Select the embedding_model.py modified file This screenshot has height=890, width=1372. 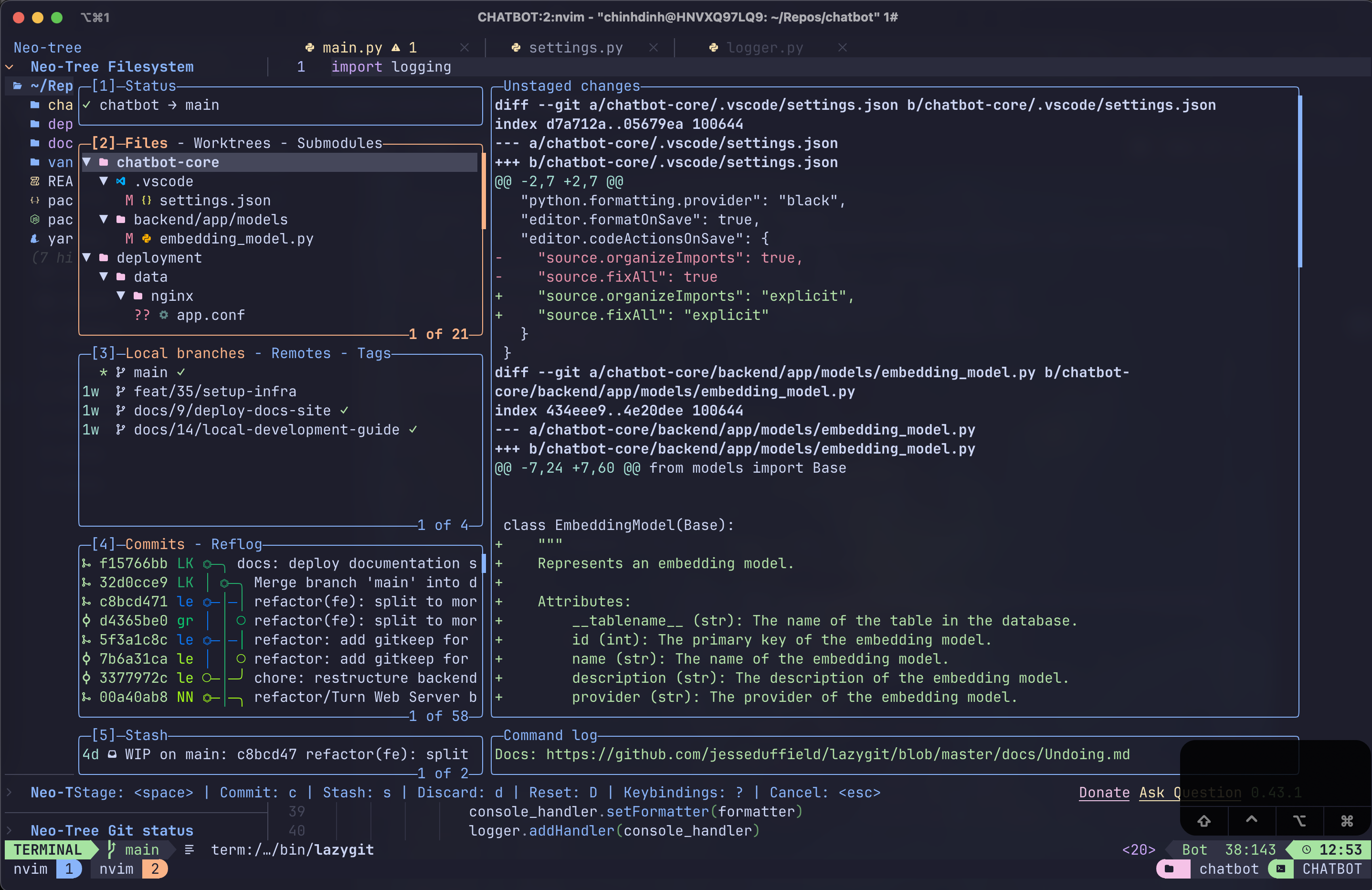click(236, 239)
